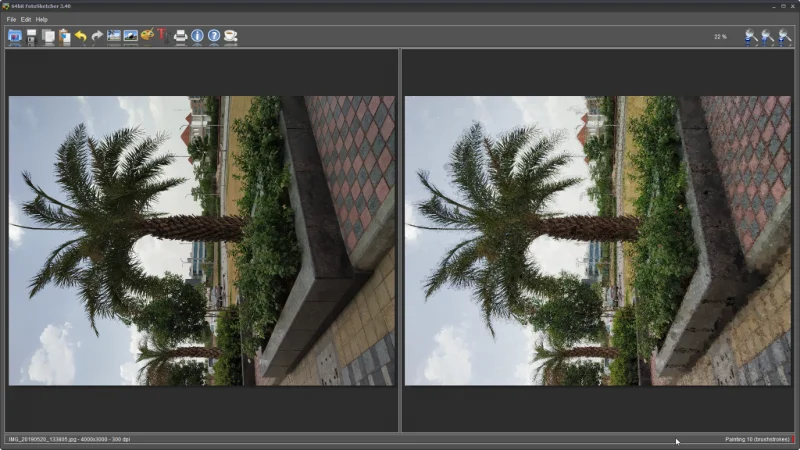Click the middle magnifier zoom-fit icon
800x450 pixels.
pos(767,37)
